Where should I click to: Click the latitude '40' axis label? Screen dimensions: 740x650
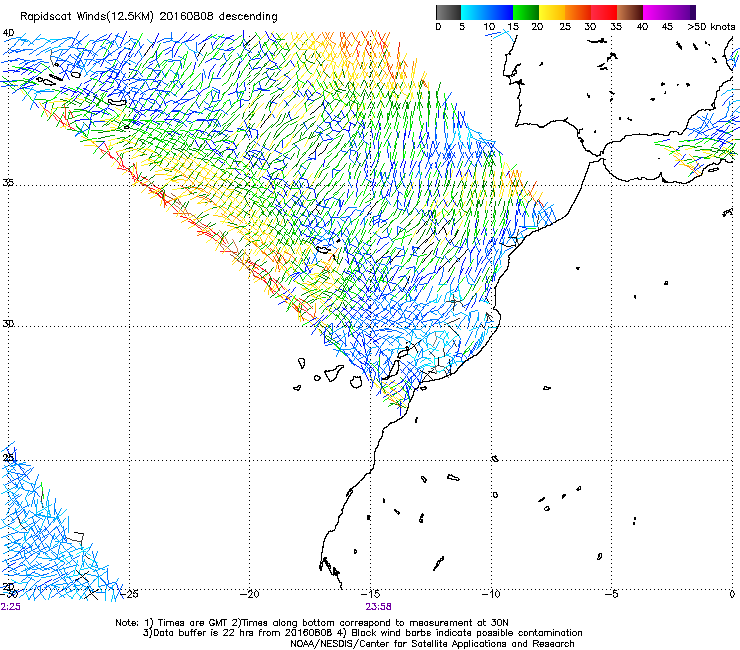(x=8, y=33)
